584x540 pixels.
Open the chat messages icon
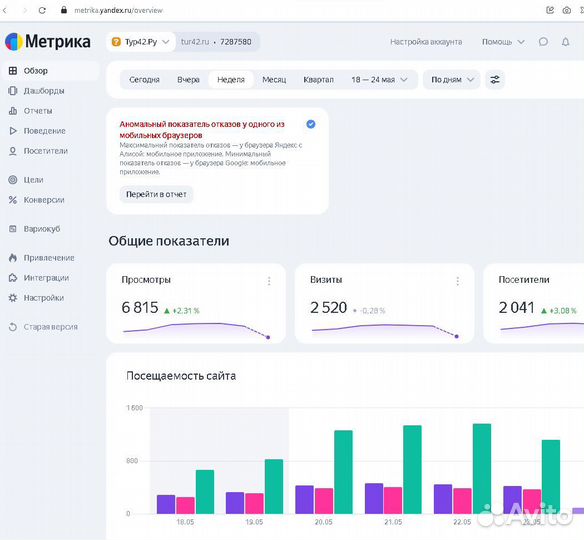tap(543, 42)
